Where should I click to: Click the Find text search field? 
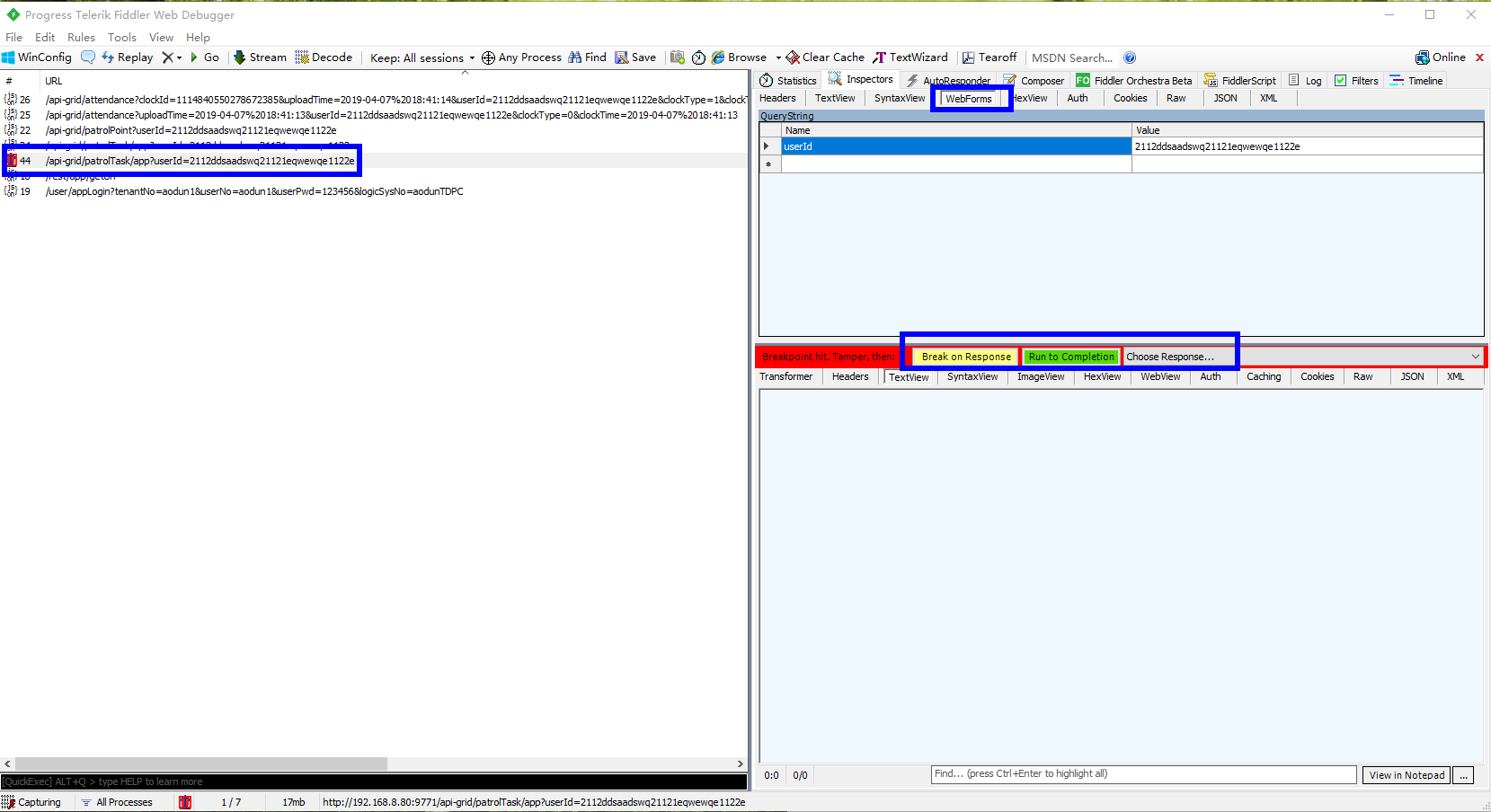(1143, 774)
